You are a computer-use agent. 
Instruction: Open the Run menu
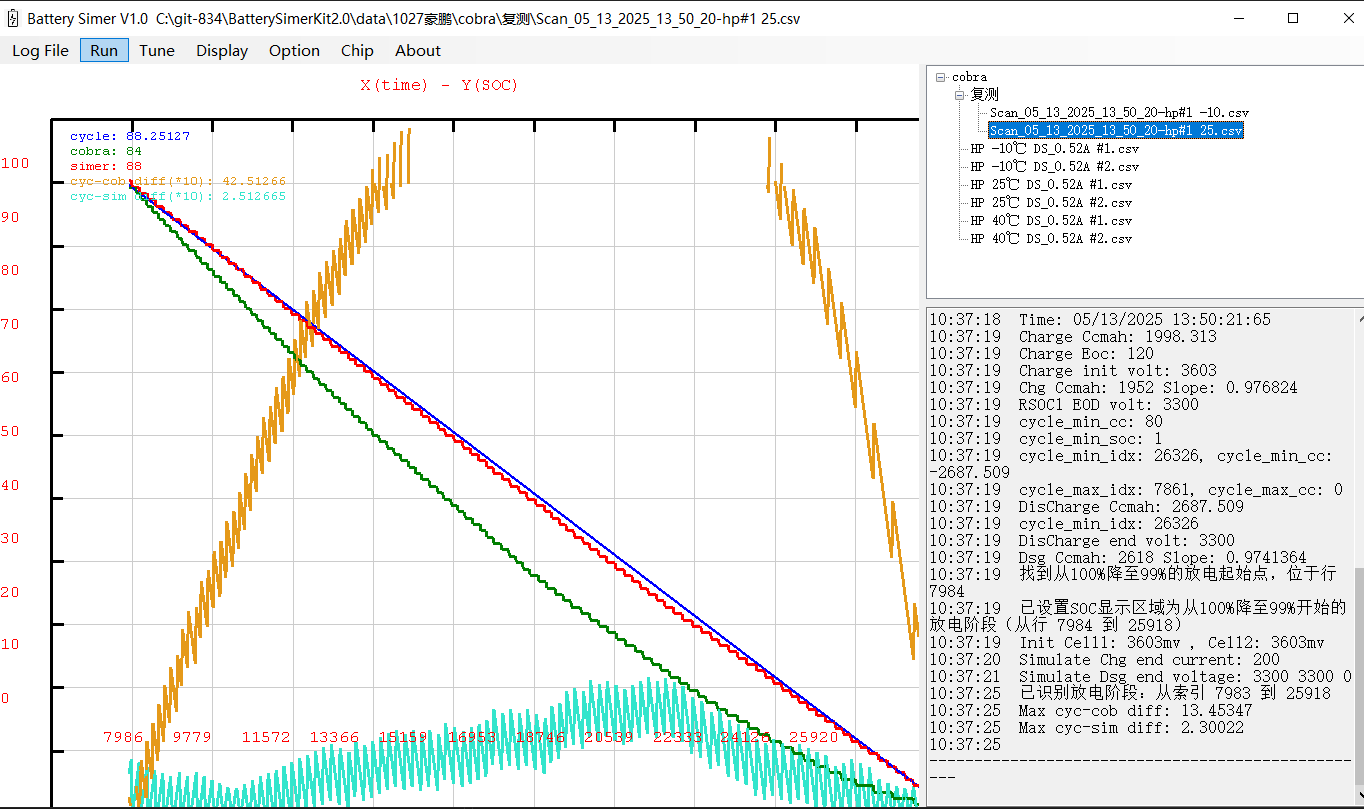coord(104,50)
